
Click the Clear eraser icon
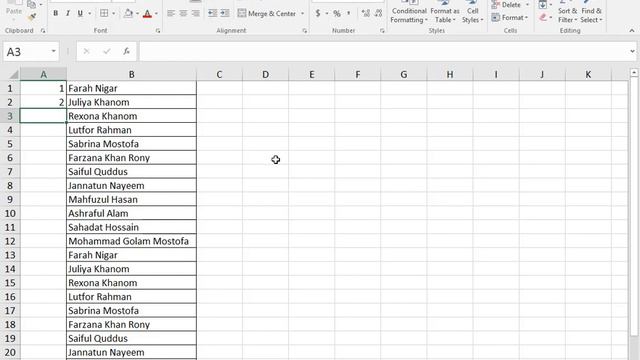[x=543, y=18]
